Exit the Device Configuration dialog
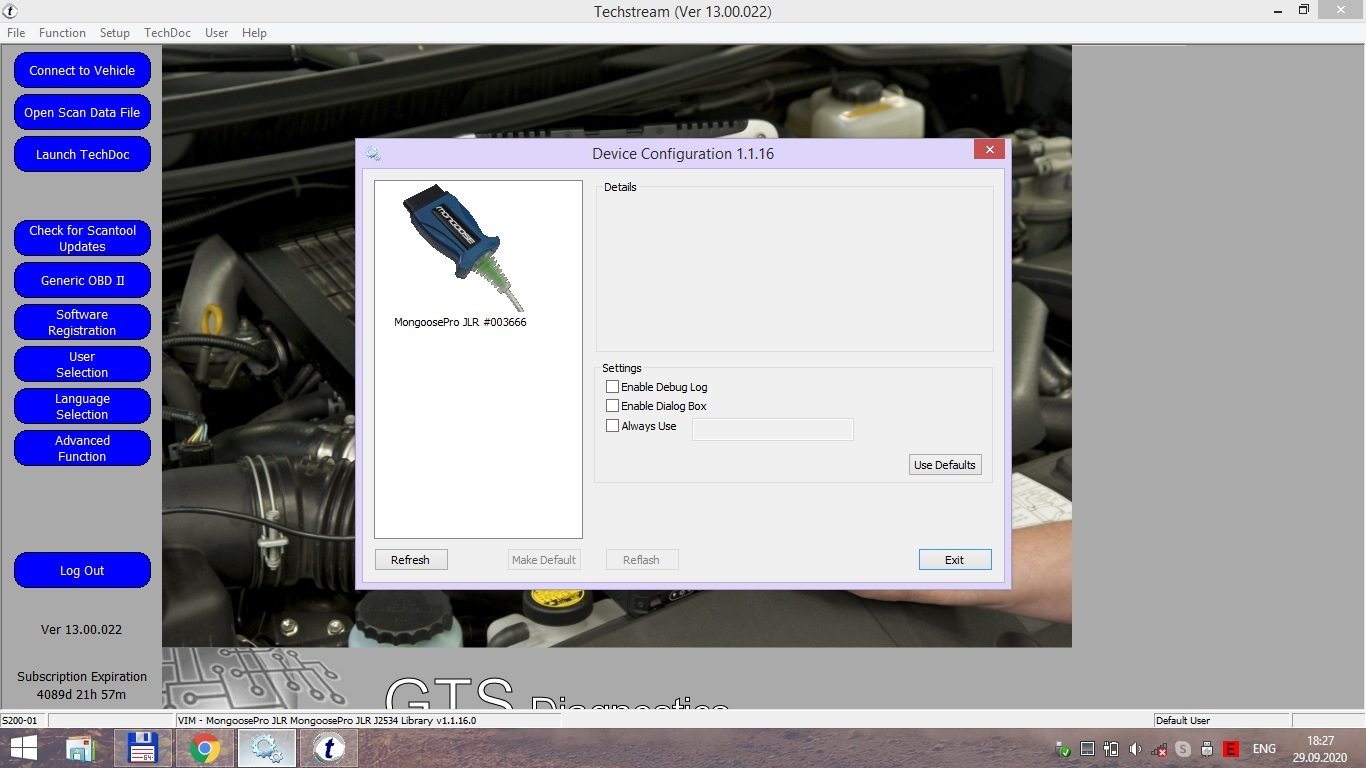Screen dimensions: 1366x768 (955, 560)
